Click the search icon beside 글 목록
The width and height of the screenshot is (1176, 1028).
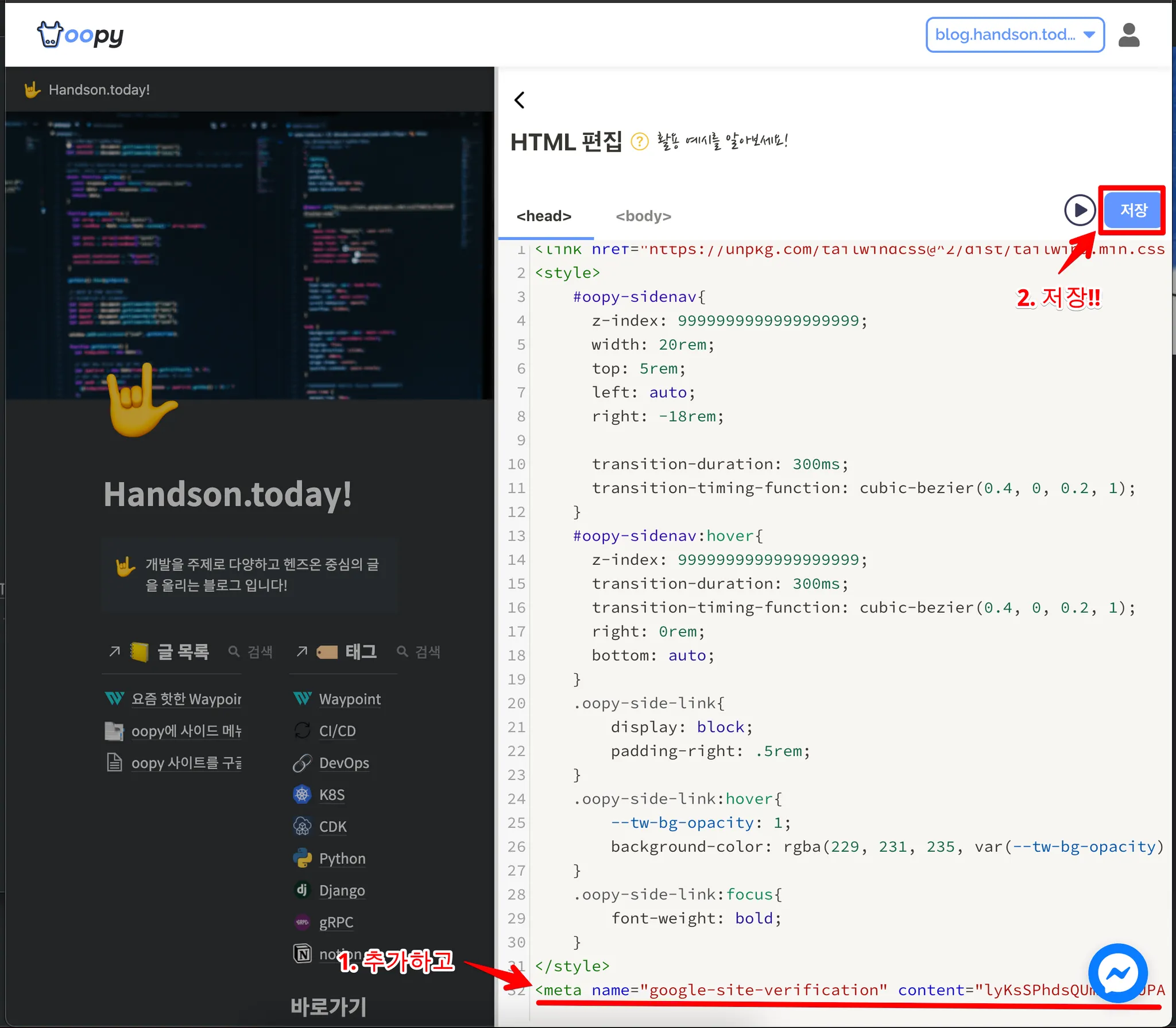coord(234,651)
